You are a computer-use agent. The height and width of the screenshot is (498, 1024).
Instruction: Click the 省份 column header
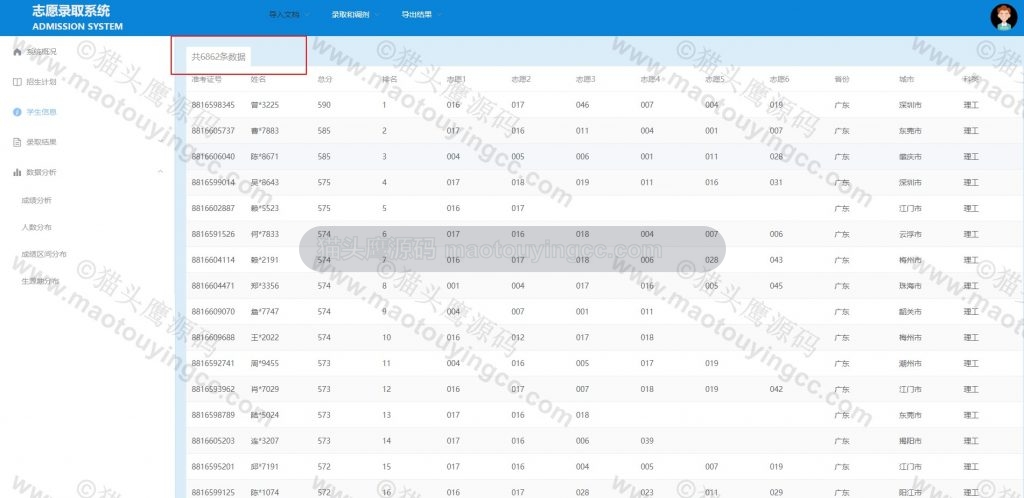tap(842, 79)
